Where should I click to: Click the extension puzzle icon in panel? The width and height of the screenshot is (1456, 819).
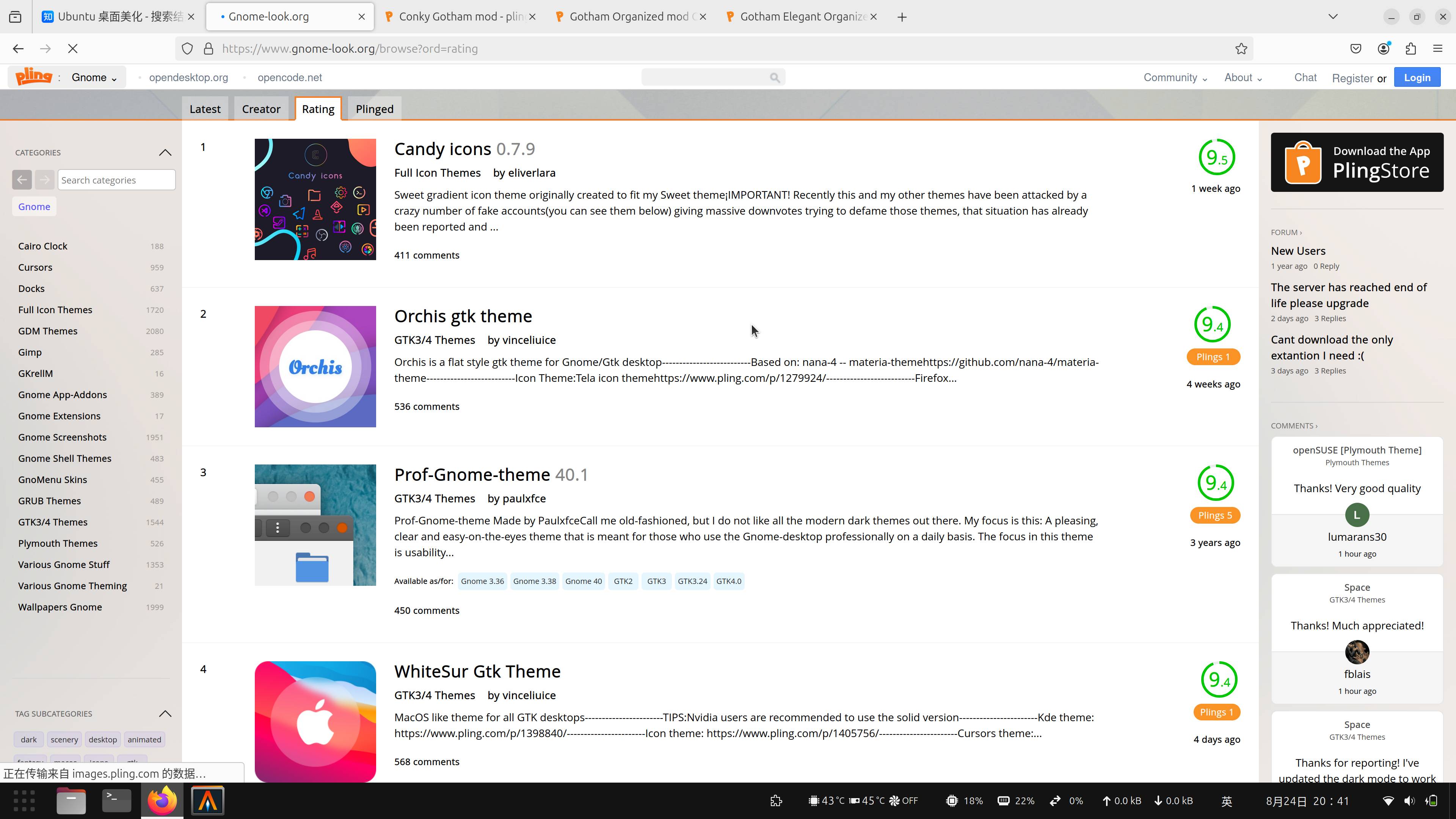776,800
